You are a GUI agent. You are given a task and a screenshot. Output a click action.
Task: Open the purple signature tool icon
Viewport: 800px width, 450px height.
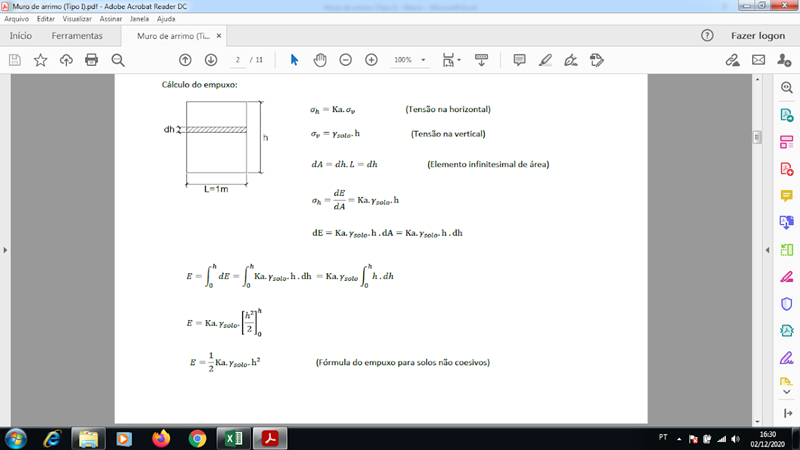coord(787,358)
